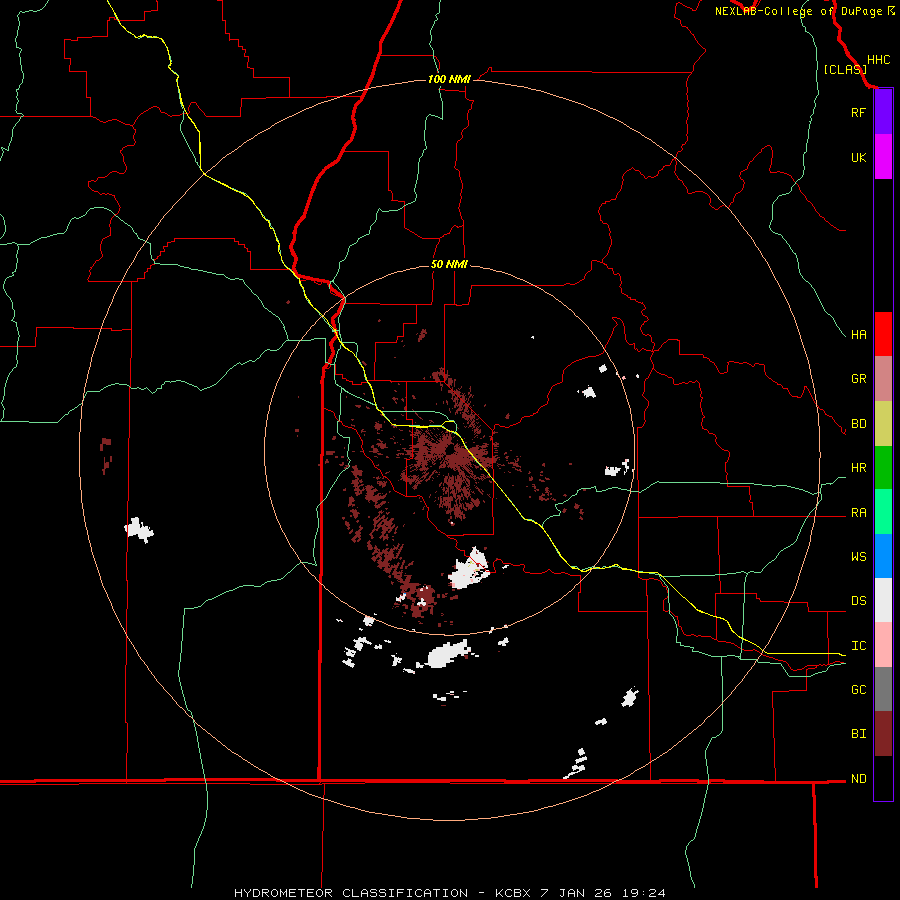Click the 50 NMI range ring label
Image resolution: width=900 pixels, height=900 pixels.
(449, 264)
